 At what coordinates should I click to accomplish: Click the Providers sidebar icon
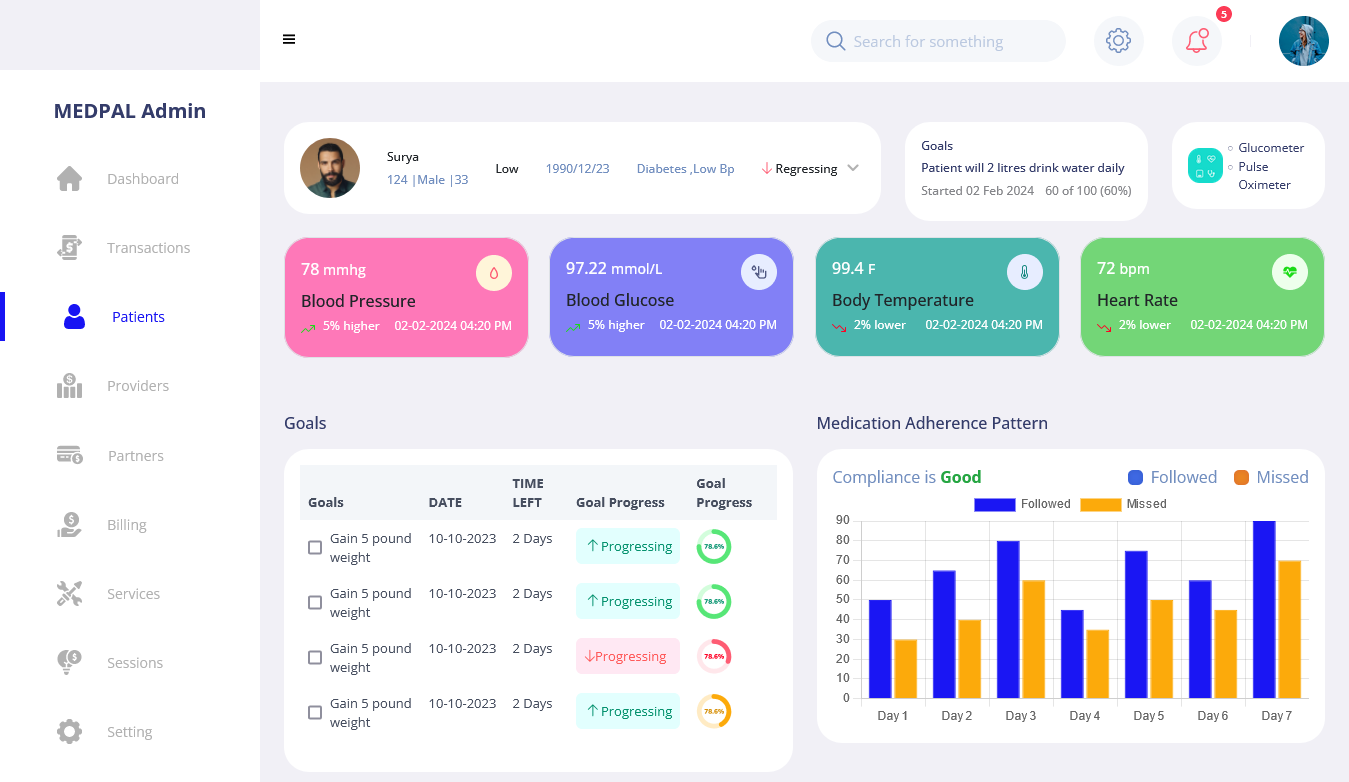tap(69, 386)
